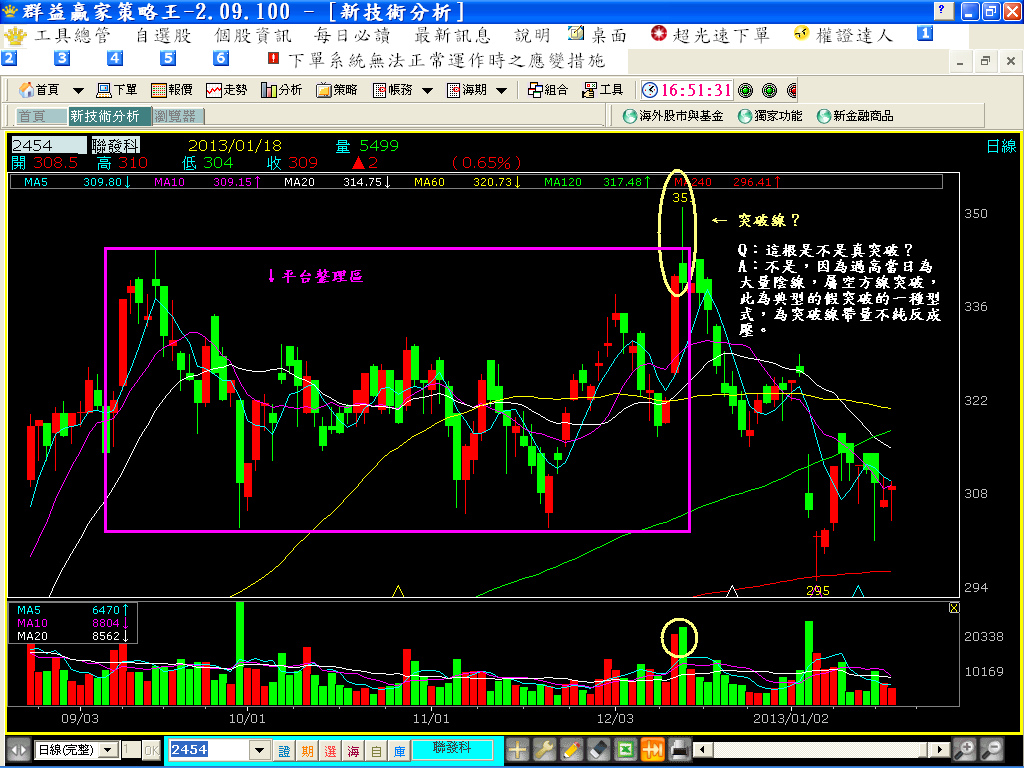Open the 走勢 trend toolbar button
The height and width of the screenshot is (768, 1024).
pyautogui.click(x=227, y=90)
